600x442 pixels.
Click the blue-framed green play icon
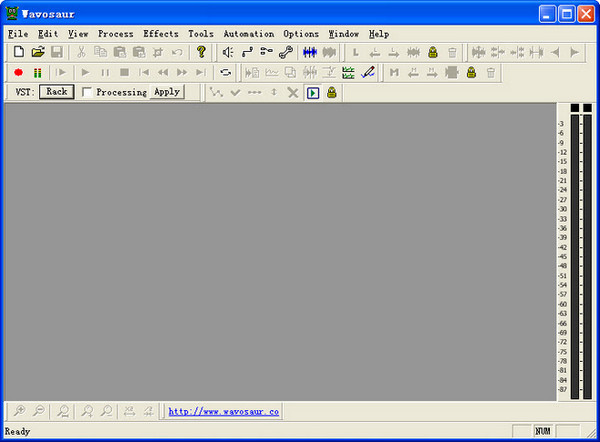(x=313, y=93)
